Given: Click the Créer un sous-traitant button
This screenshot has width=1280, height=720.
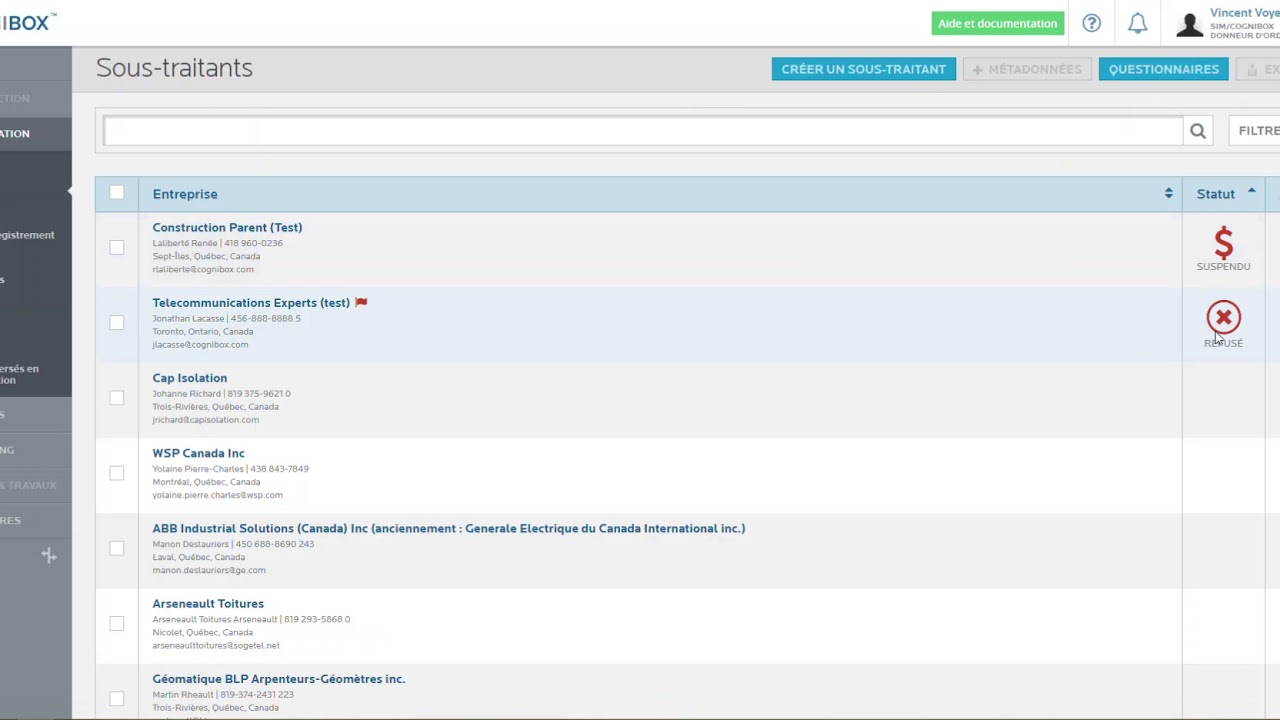Looking at the screenshot, I should tap(863, 69).
